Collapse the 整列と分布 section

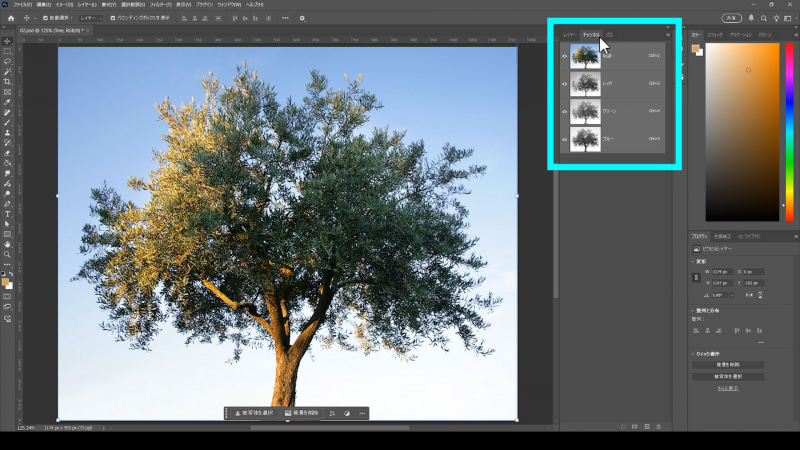[x=693, y=310]
